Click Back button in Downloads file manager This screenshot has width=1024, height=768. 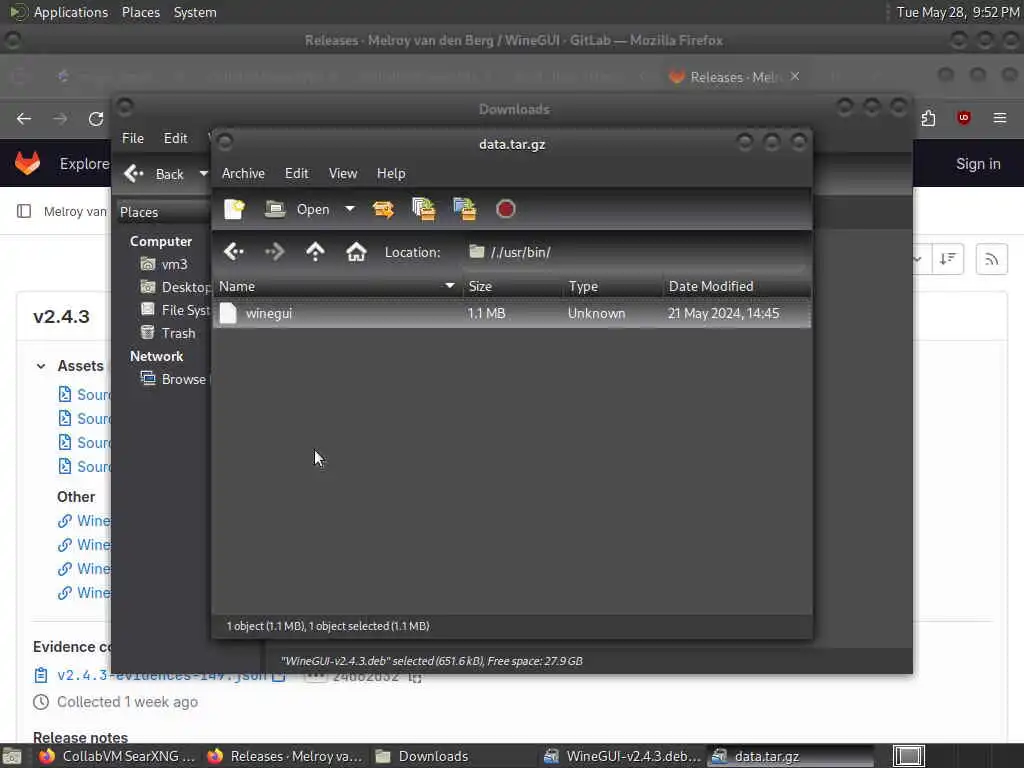pos(155,174)
